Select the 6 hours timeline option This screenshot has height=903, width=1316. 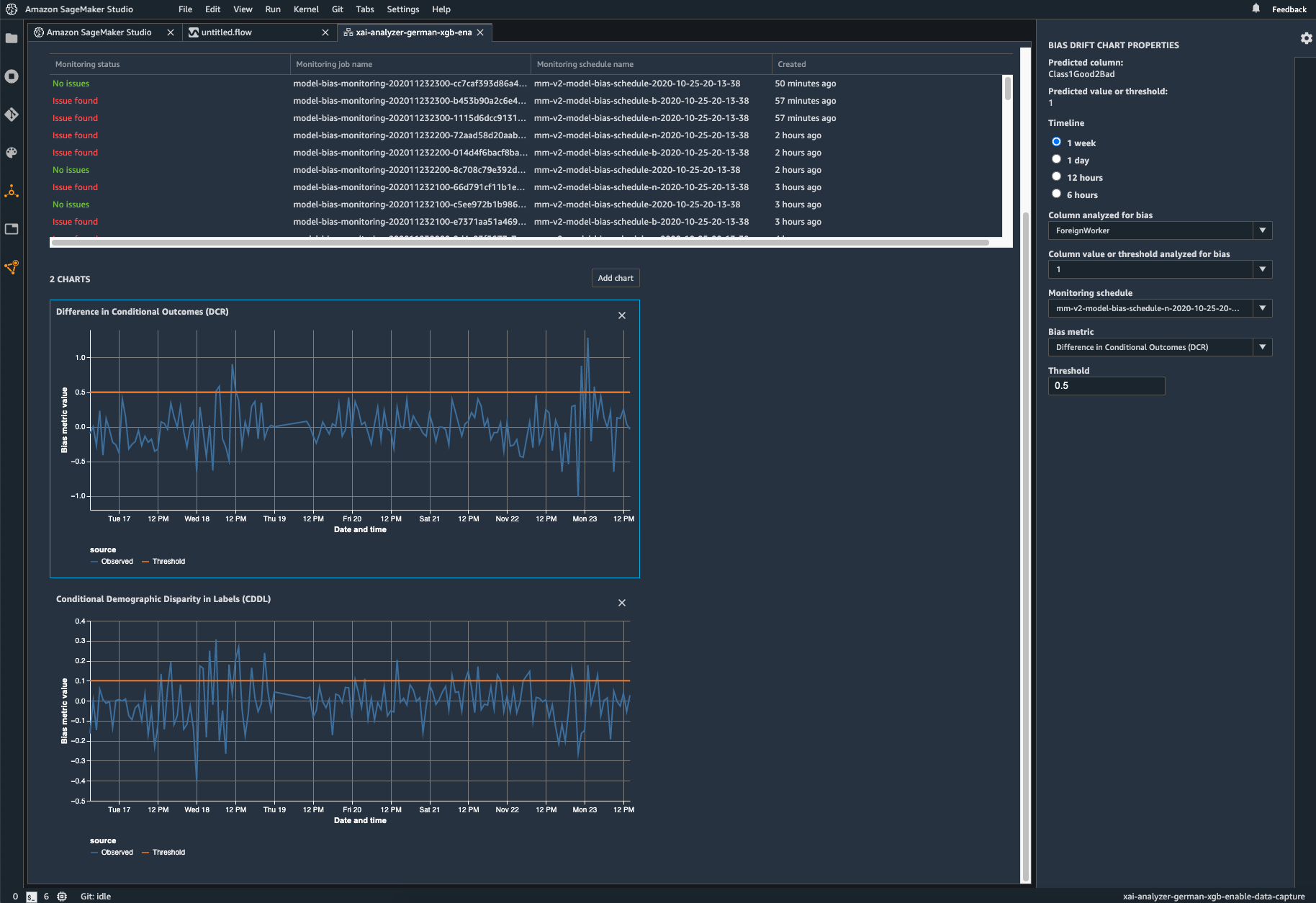pos(1056,193)
